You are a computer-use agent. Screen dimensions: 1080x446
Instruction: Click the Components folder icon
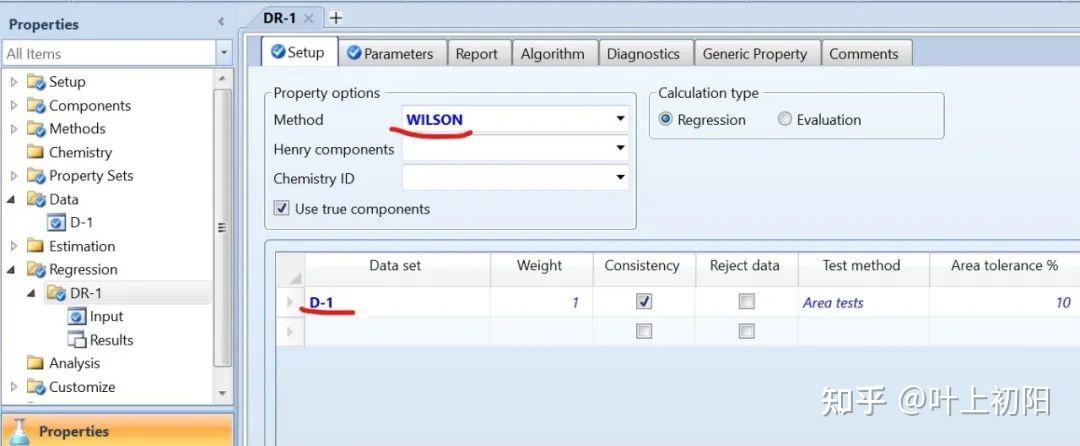[x=36, y=105]
